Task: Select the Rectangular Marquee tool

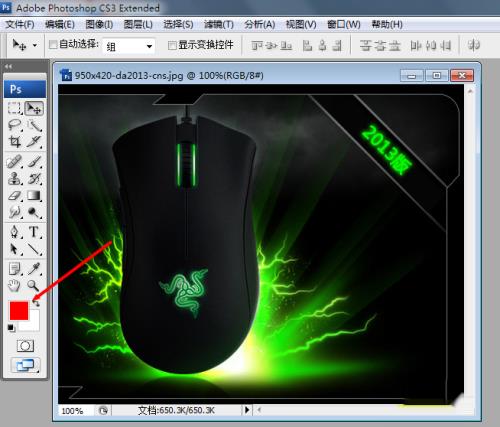Action: click(14, 108)
